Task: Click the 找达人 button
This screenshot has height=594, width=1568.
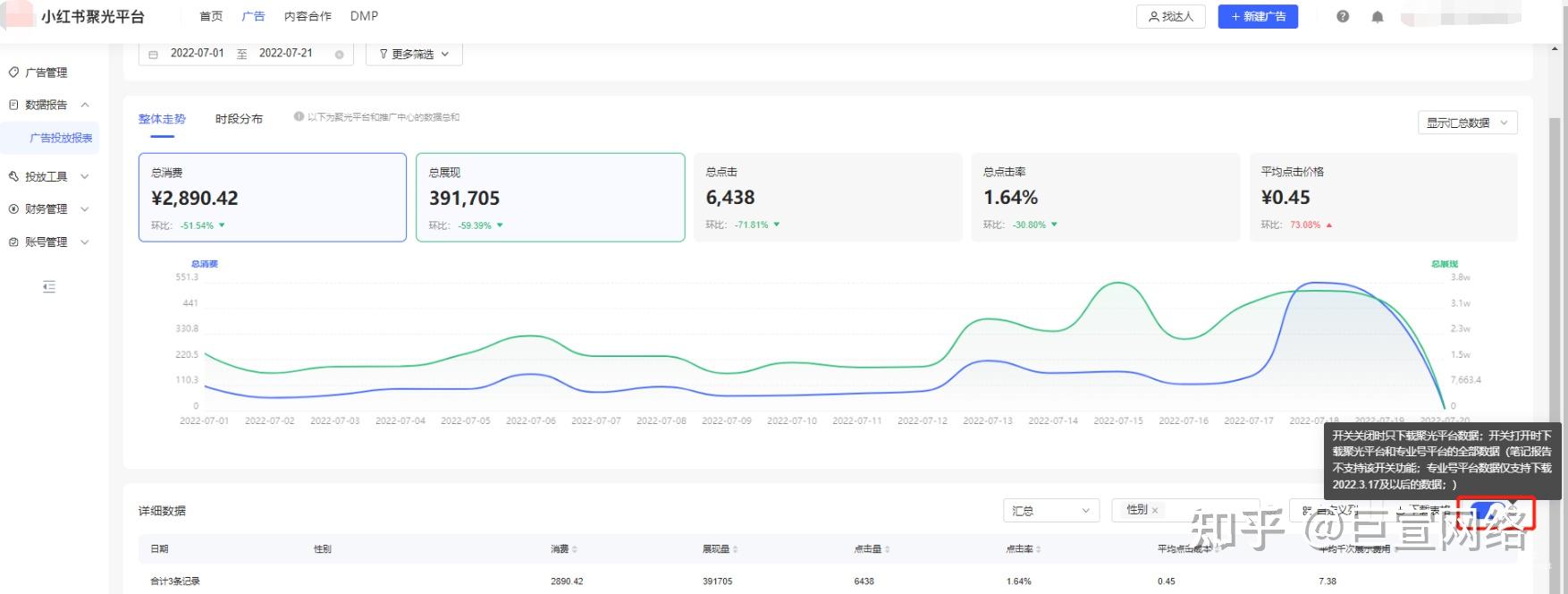Action: coord(1170,16)
